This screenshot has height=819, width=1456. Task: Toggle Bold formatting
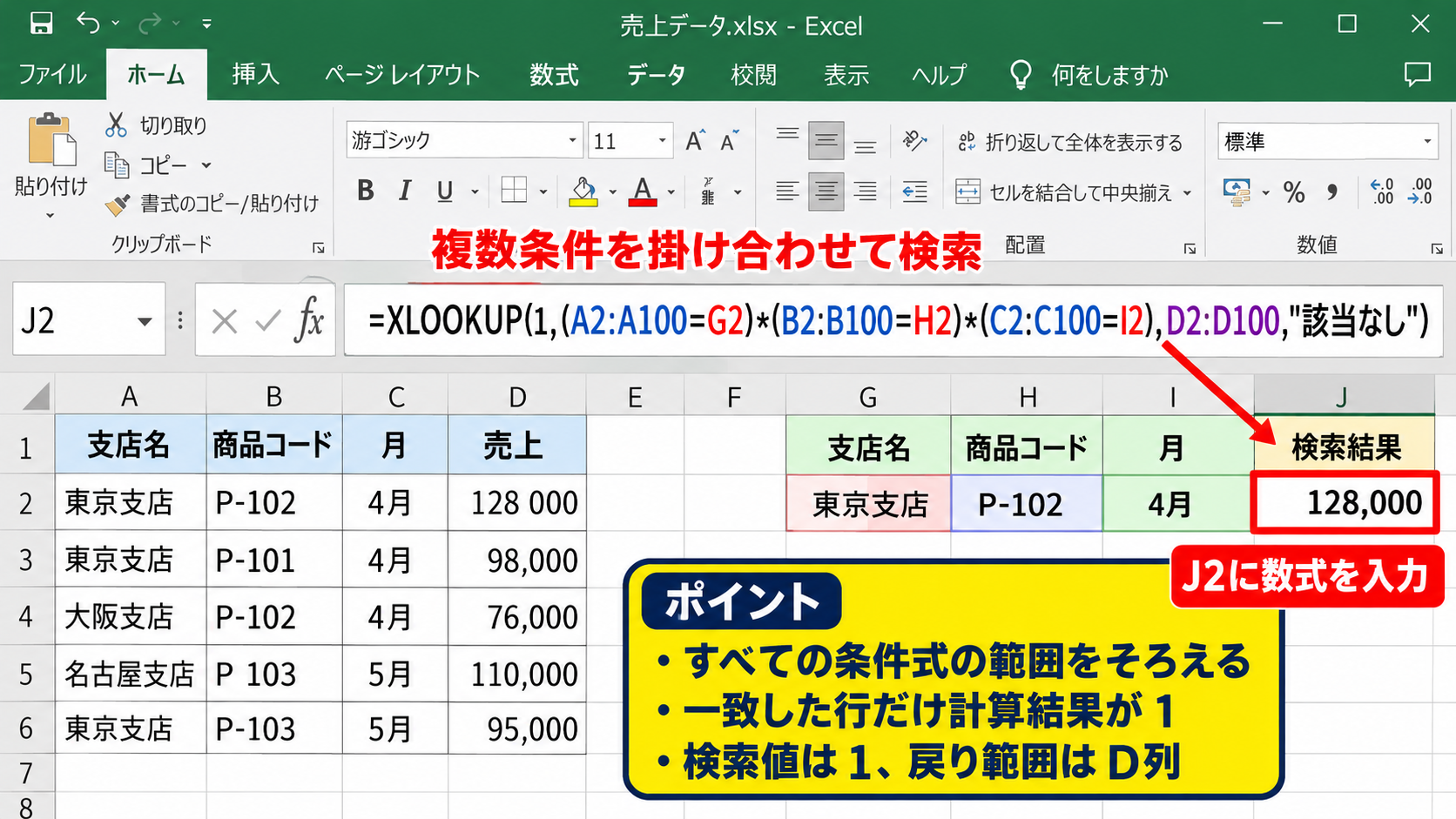[366, 191]
